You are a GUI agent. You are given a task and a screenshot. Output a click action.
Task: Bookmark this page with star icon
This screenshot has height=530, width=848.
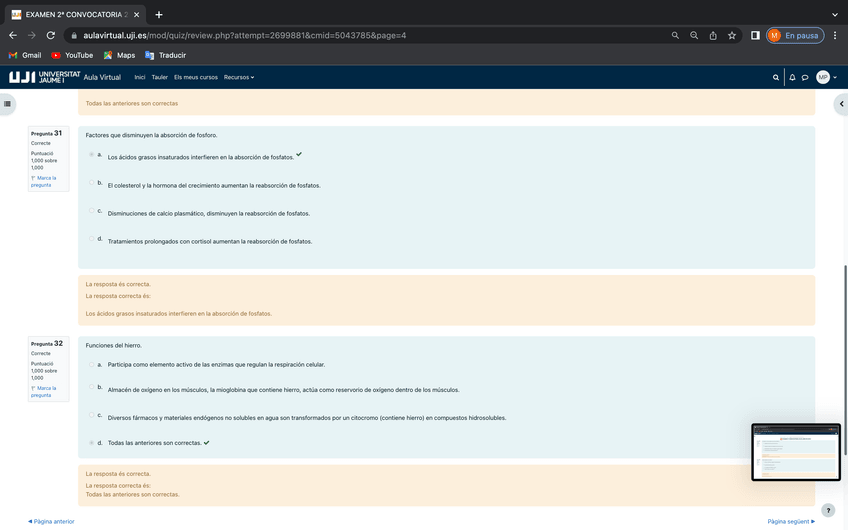(x=732, y=35)
